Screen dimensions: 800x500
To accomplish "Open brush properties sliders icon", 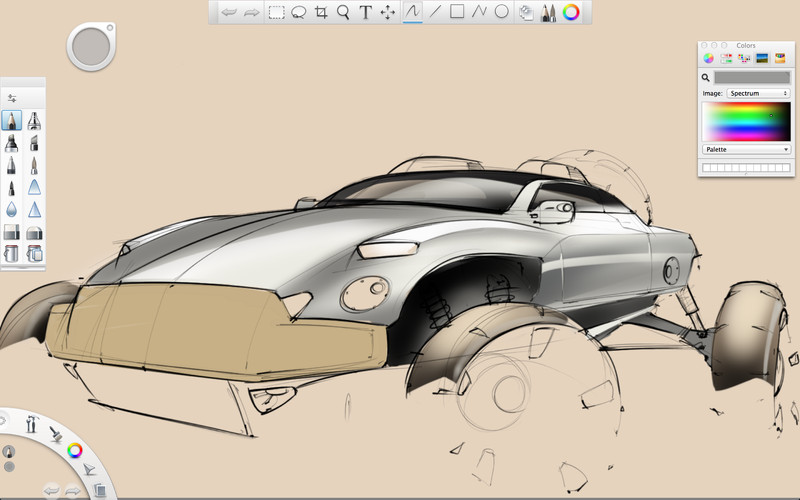I will (x=12, y=98).
